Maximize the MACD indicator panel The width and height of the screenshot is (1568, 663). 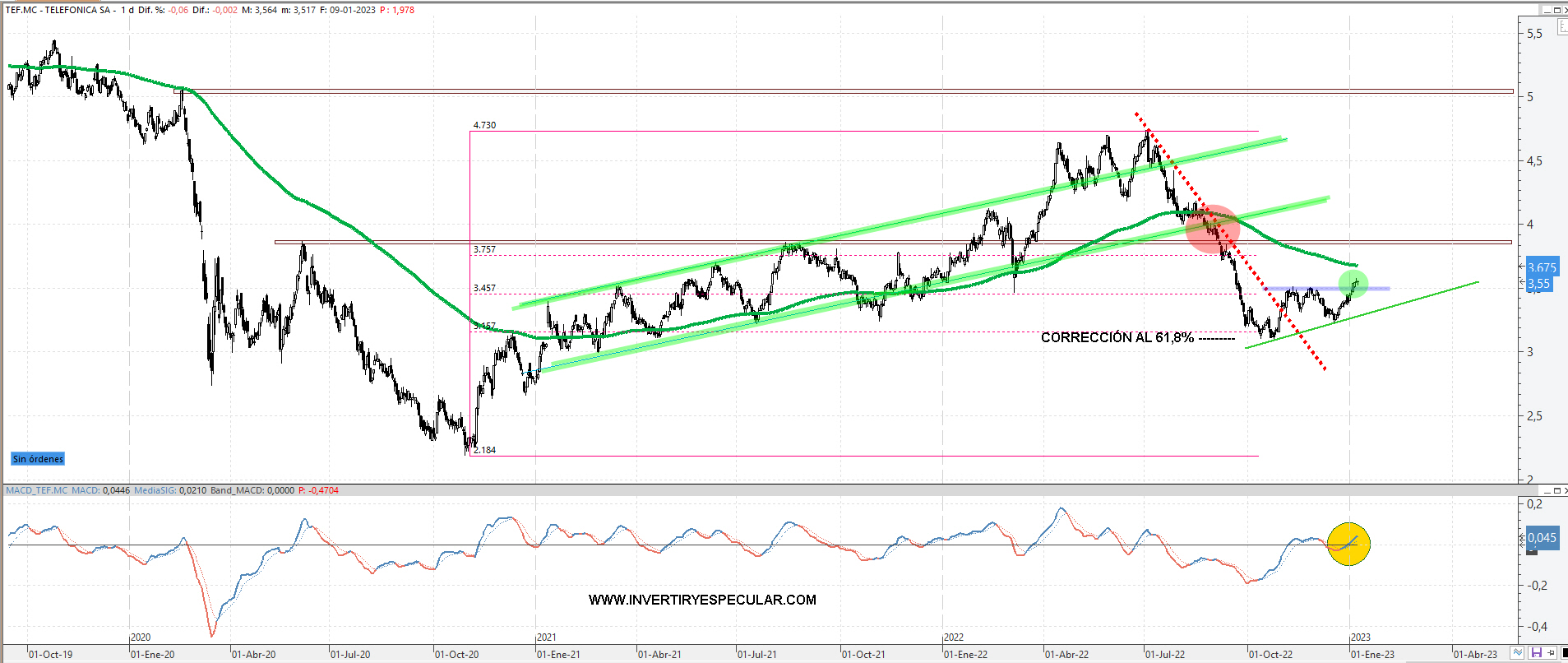click(x=1556, y=490)
